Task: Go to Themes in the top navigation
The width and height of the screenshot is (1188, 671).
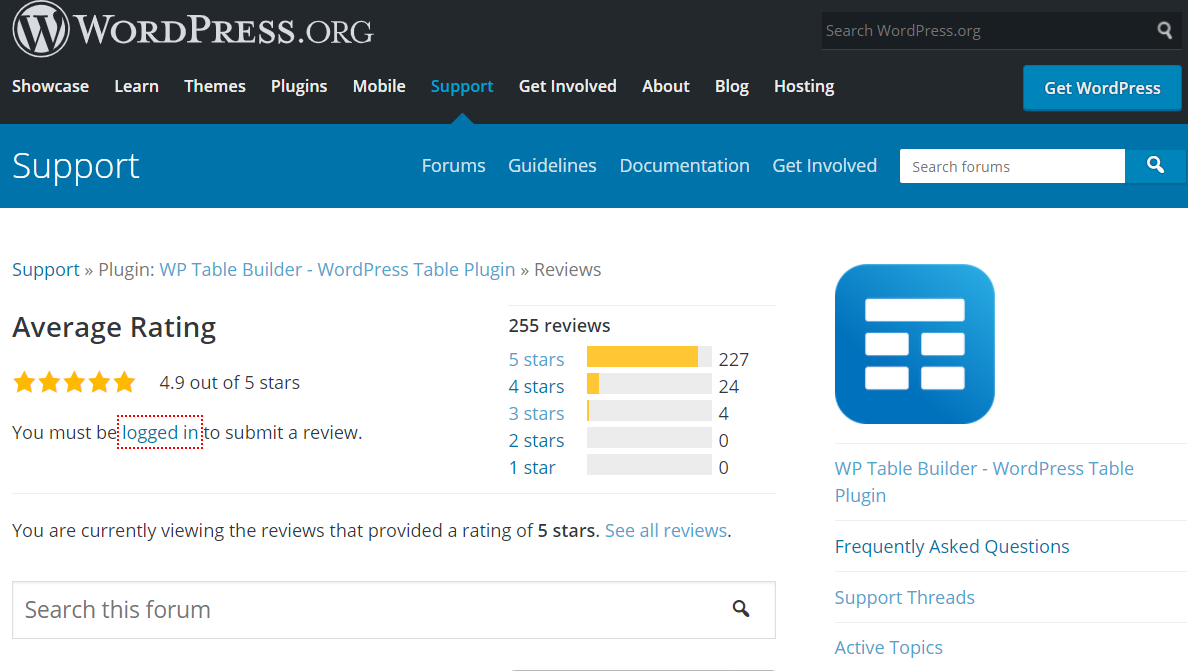Action: point(215,86)
